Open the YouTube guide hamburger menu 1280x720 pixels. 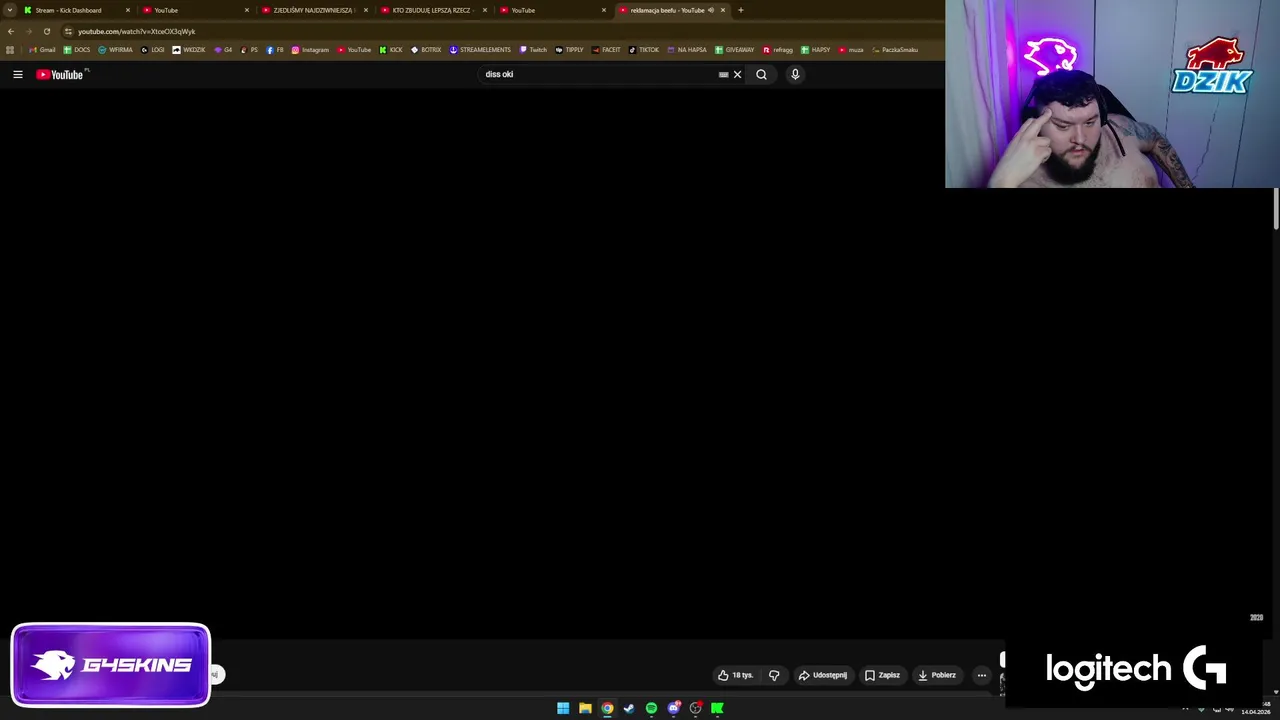(x=17, y=74)
